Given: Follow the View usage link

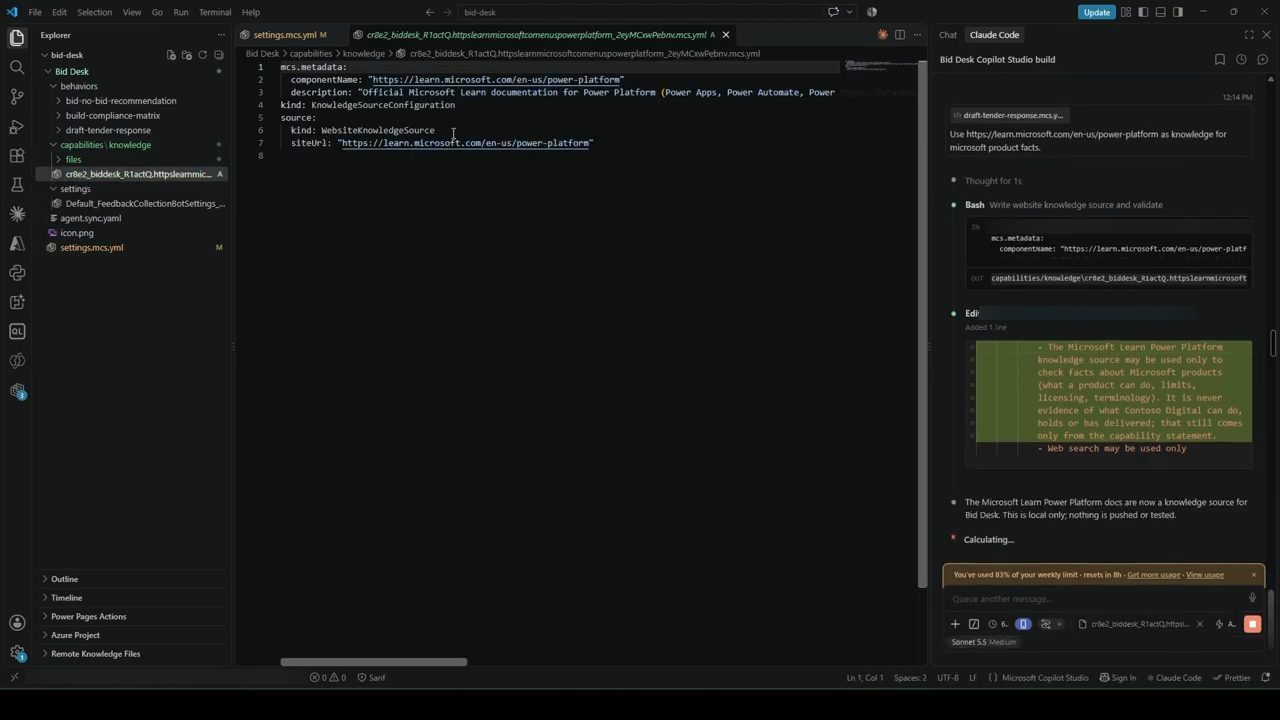Looking at the screenshot, I should 1205,575.
